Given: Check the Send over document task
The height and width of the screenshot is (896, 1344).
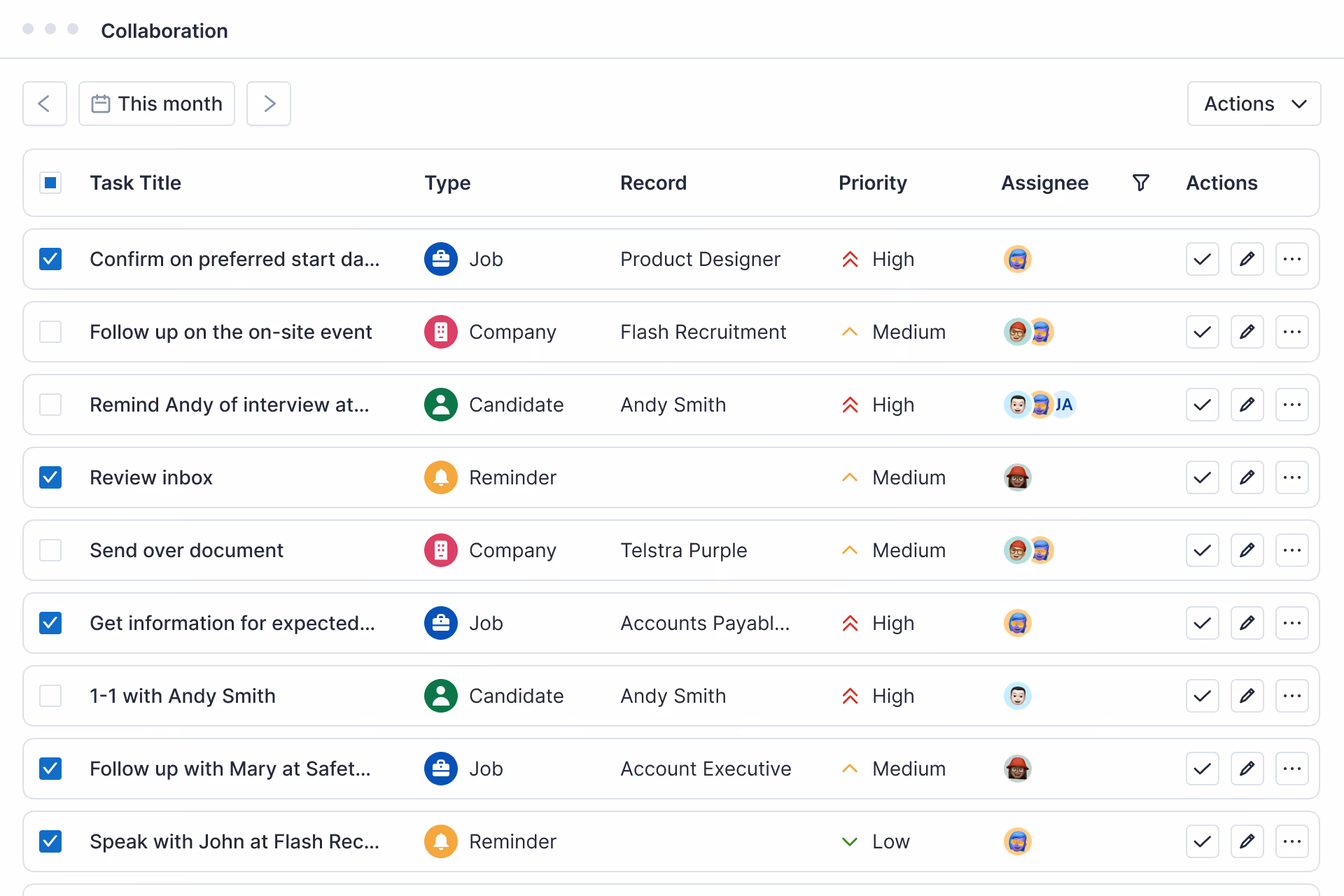Looking at the screenshot, I should tap(50, 550).
